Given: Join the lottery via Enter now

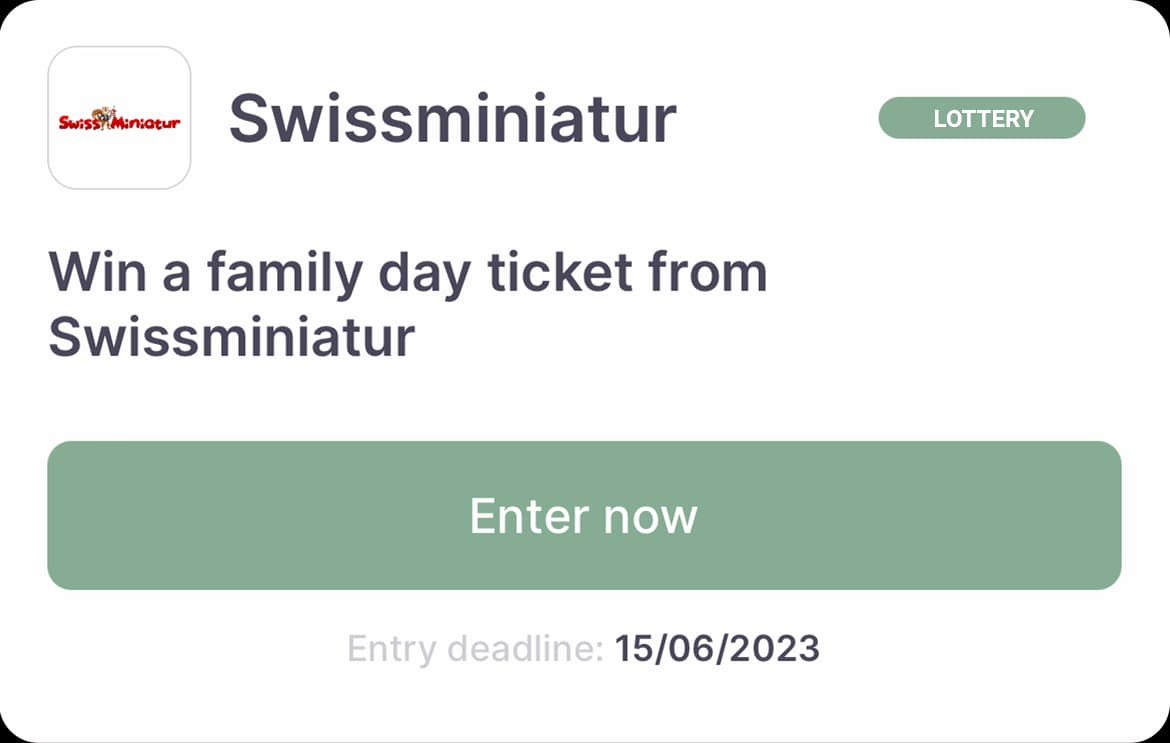Looking at the screenshot, I should tap(584, 515).
